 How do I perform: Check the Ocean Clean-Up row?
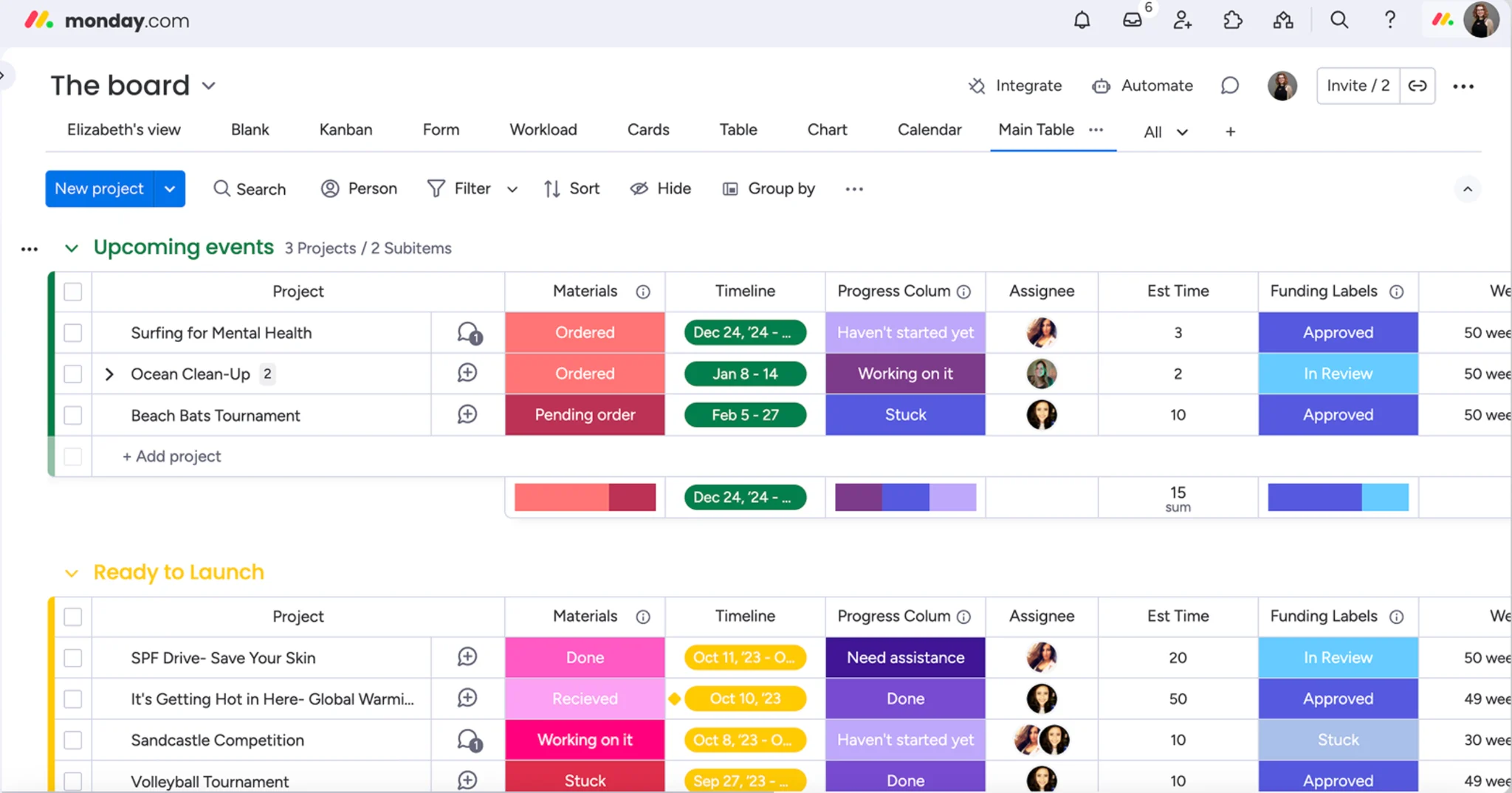pos(72,374)
